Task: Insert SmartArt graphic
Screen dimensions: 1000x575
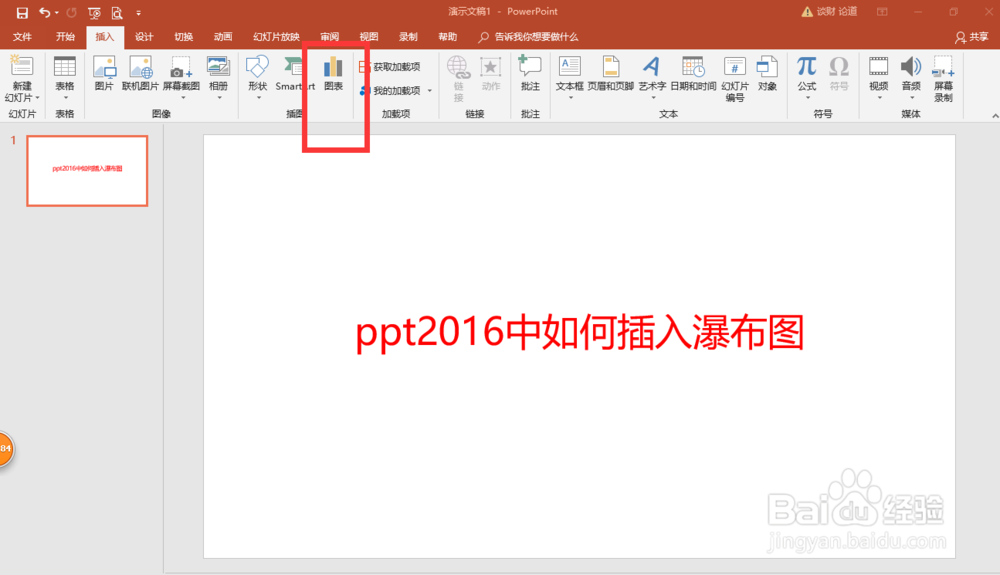Action: [x=295, y=74]
